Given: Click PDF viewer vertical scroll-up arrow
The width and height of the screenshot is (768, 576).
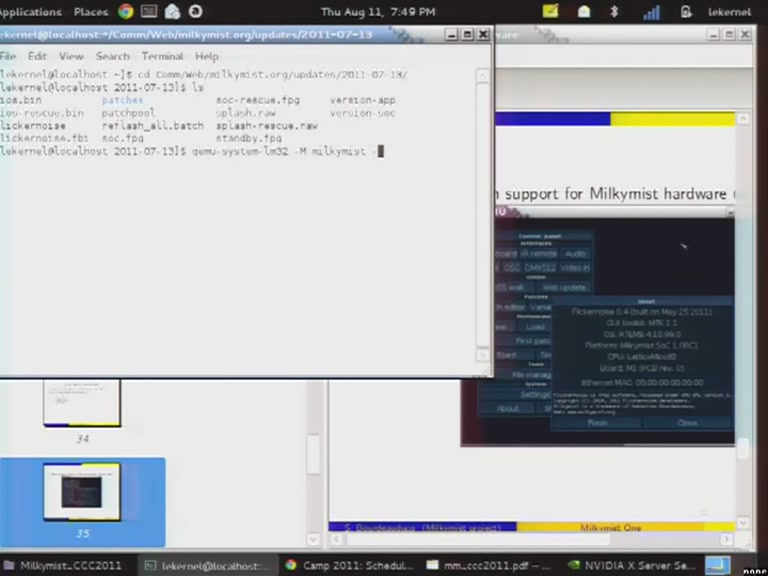Looking at the screenshot, I should click(743, 119).
